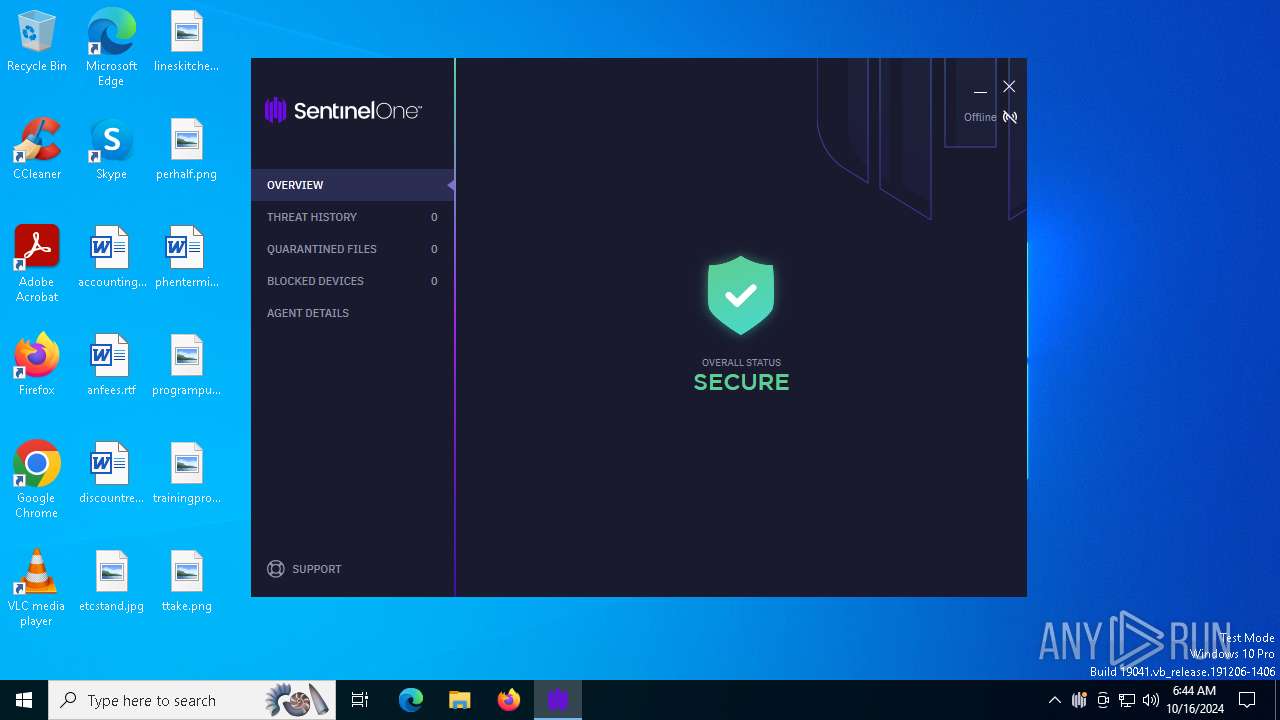
Task: Click the Support lifebuoy icon
Action: point(276,569)
